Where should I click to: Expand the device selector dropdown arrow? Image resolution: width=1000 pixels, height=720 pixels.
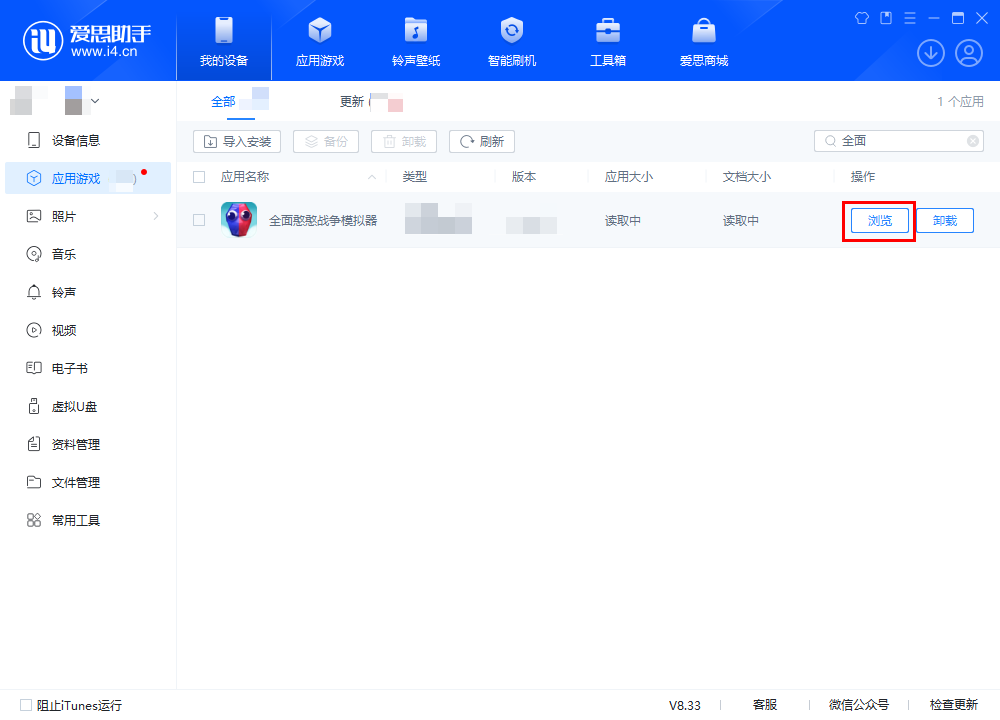click(95, 101)
